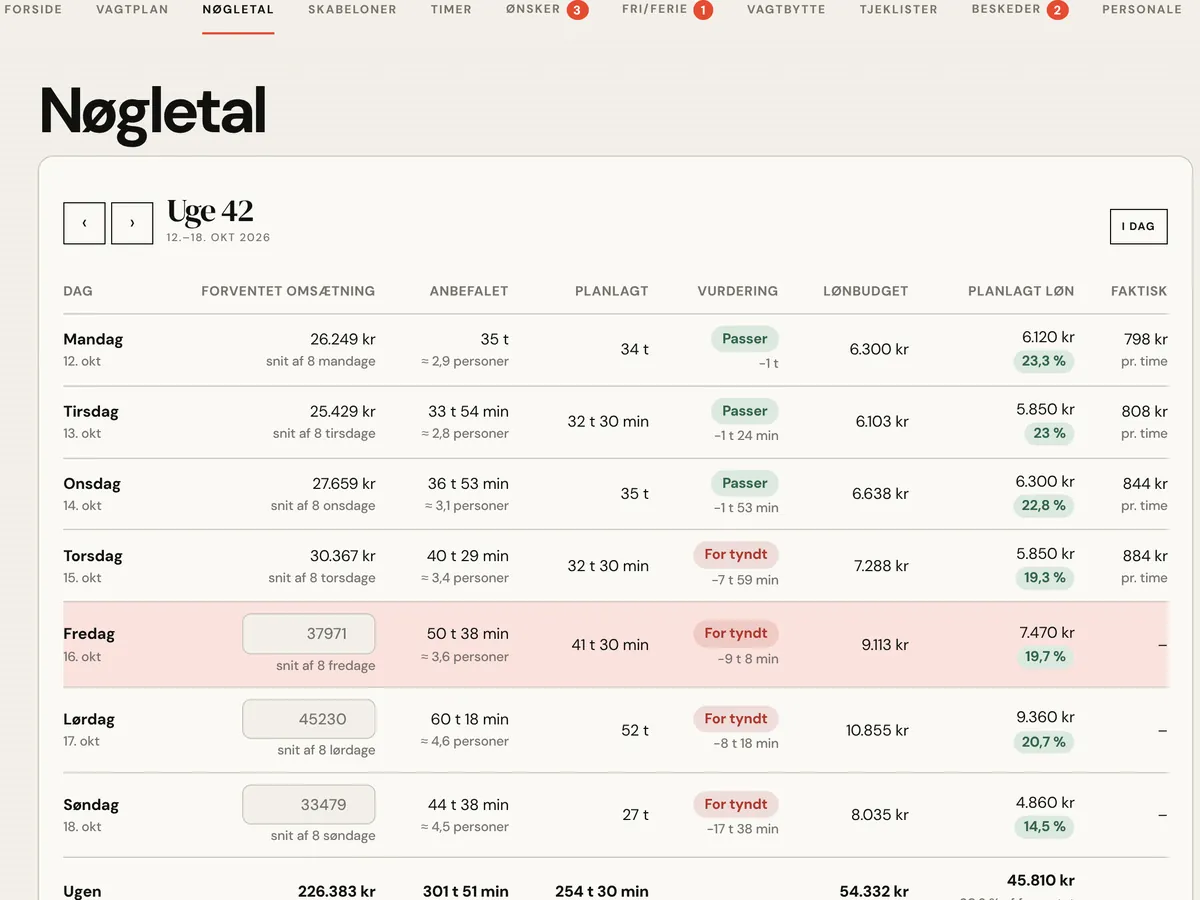Click Mandag expected revenue 26.249 kr
1200x900 pixels.
pos(343,339)
